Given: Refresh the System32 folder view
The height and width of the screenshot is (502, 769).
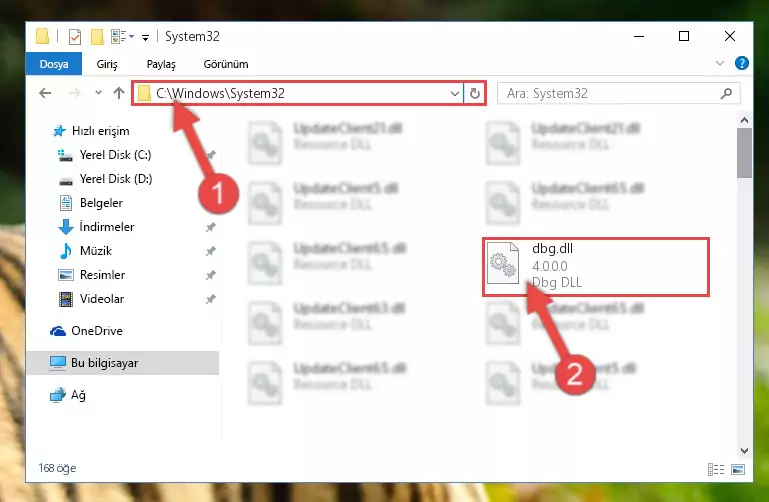Looking at the screenshot, I should point(475,93).
